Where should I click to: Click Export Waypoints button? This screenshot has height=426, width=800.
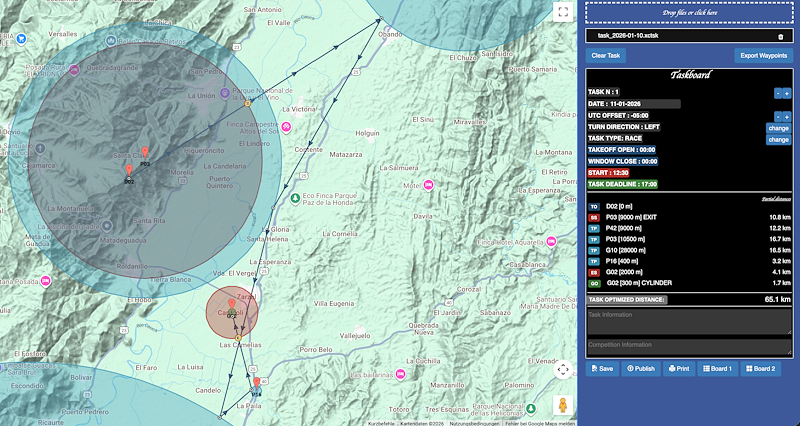764,56
